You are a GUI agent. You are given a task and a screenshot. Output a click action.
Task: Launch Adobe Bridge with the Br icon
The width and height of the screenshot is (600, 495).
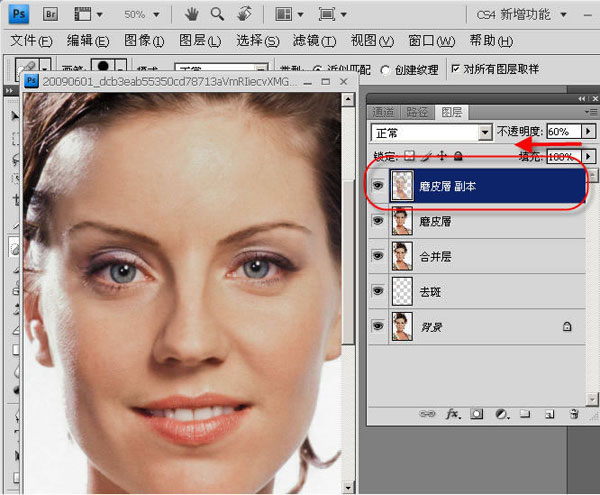50,15
